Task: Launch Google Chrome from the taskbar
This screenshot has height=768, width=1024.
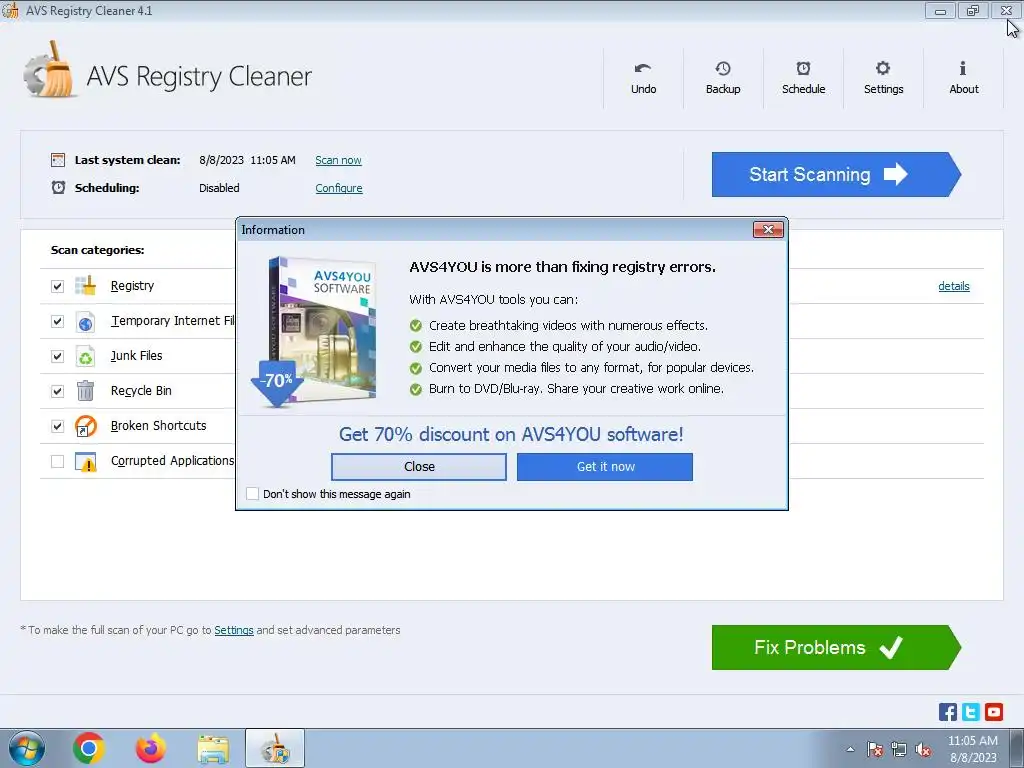Action: [x=89, y=748]
